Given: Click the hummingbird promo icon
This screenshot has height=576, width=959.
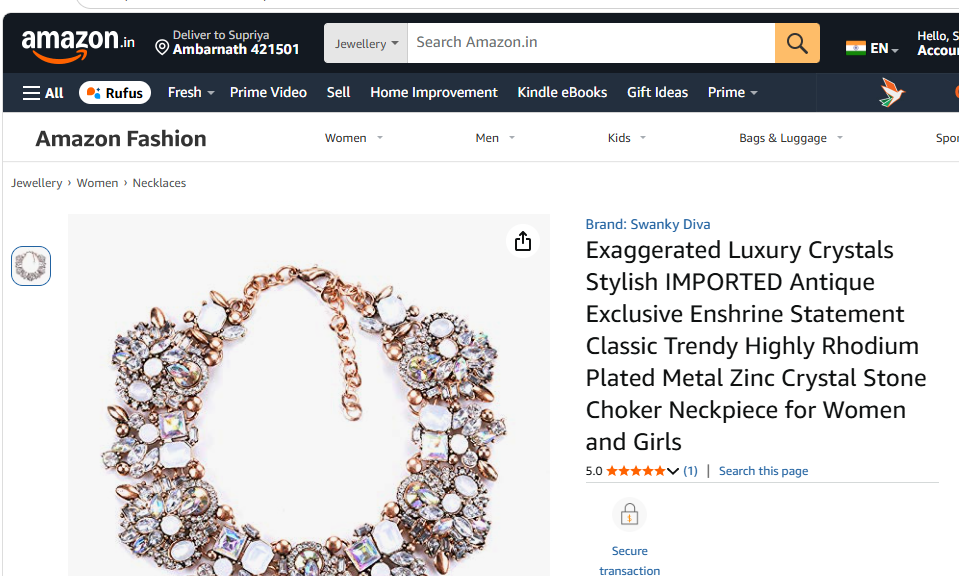Looking at the screenshot, I should coord(892,92).
